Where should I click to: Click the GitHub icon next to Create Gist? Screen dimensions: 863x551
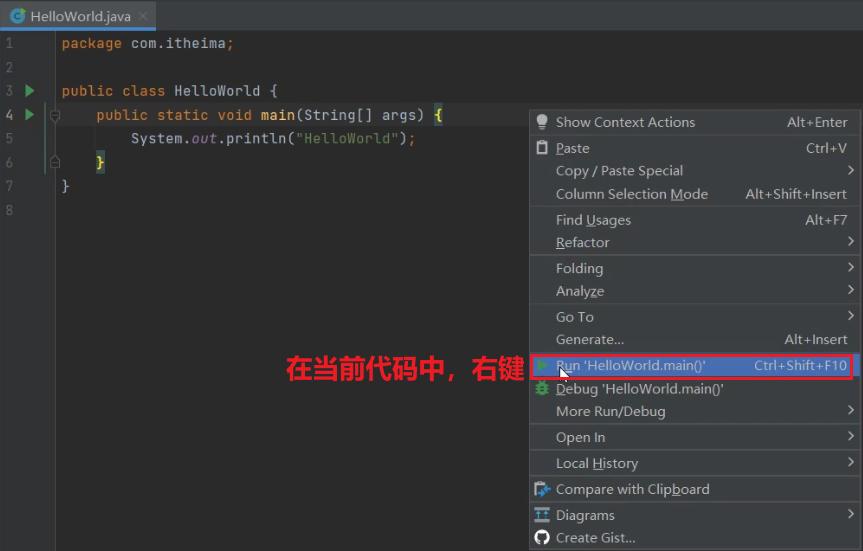(542, 537)
